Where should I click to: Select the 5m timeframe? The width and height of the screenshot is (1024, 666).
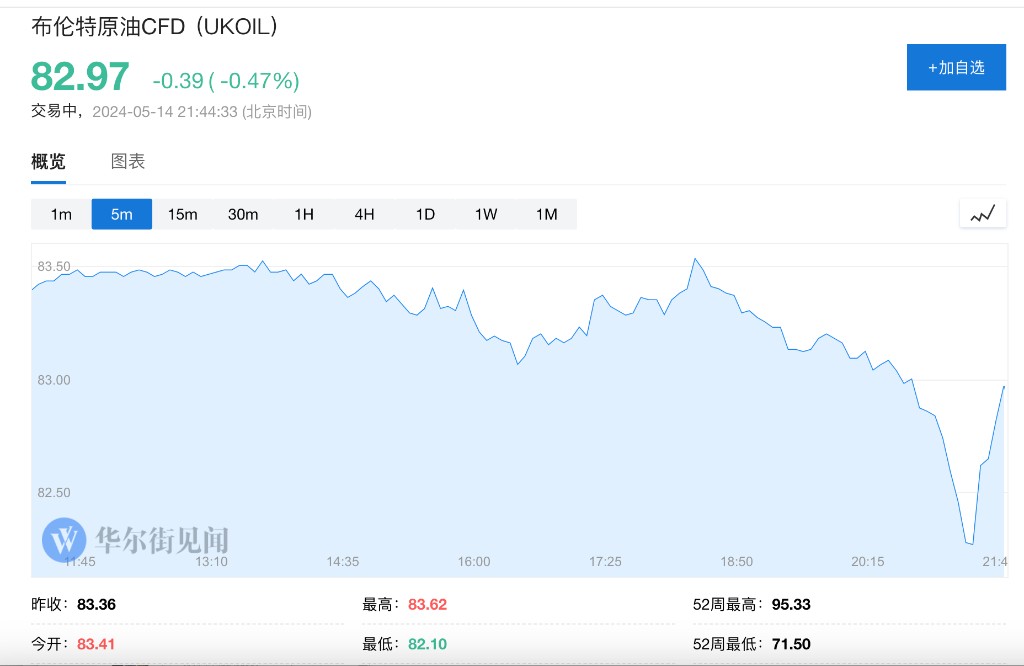pos(122,214)
